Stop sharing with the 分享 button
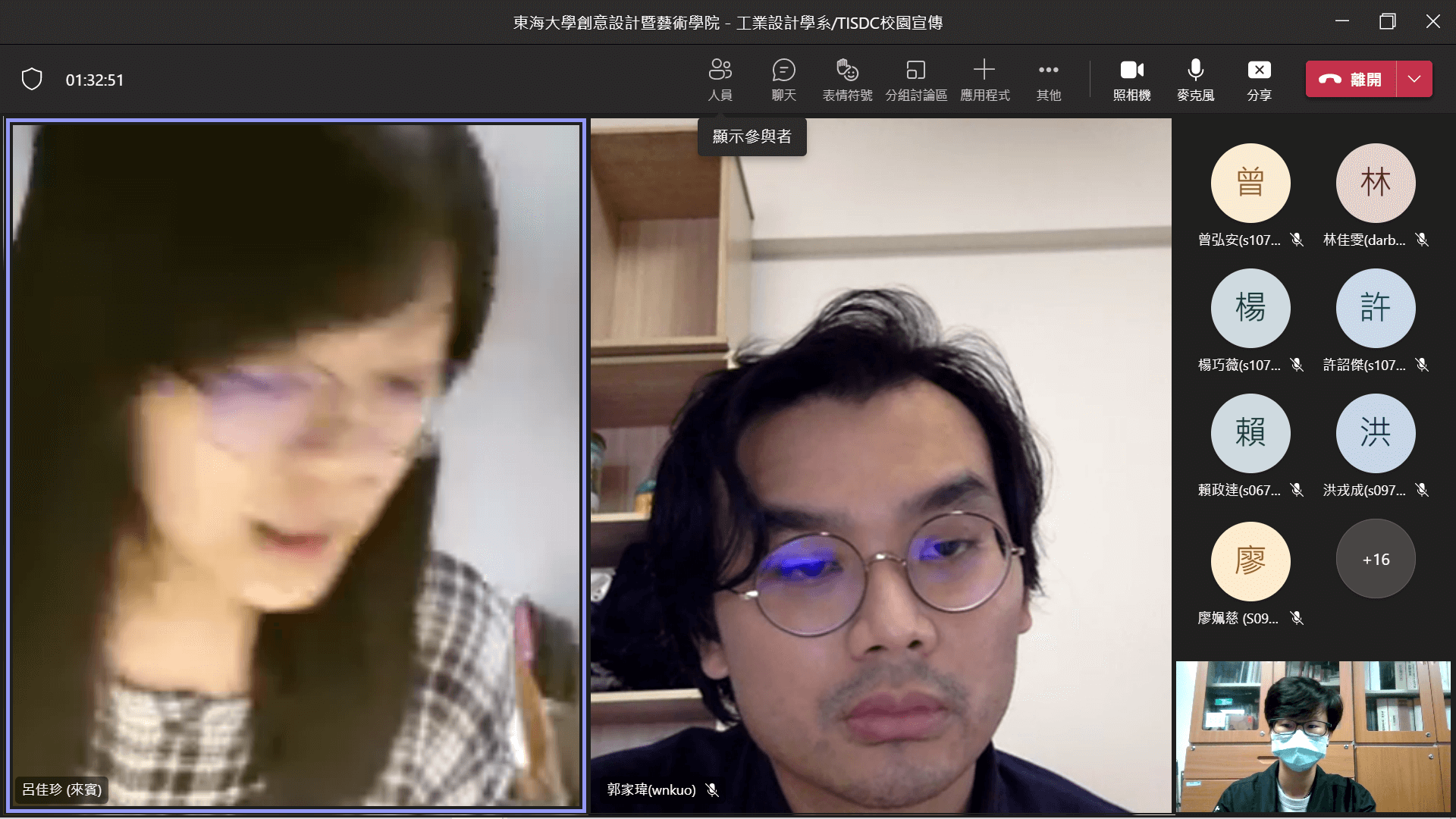The width and height of the screenshot is (1456, 819). [1259, 79]
